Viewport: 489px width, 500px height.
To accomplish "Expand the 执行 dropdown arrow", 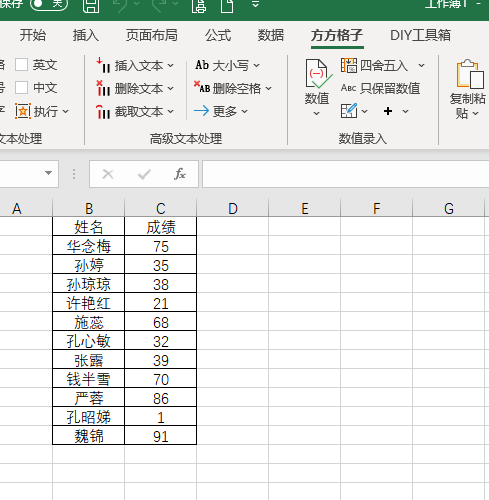I will point(66,111).
